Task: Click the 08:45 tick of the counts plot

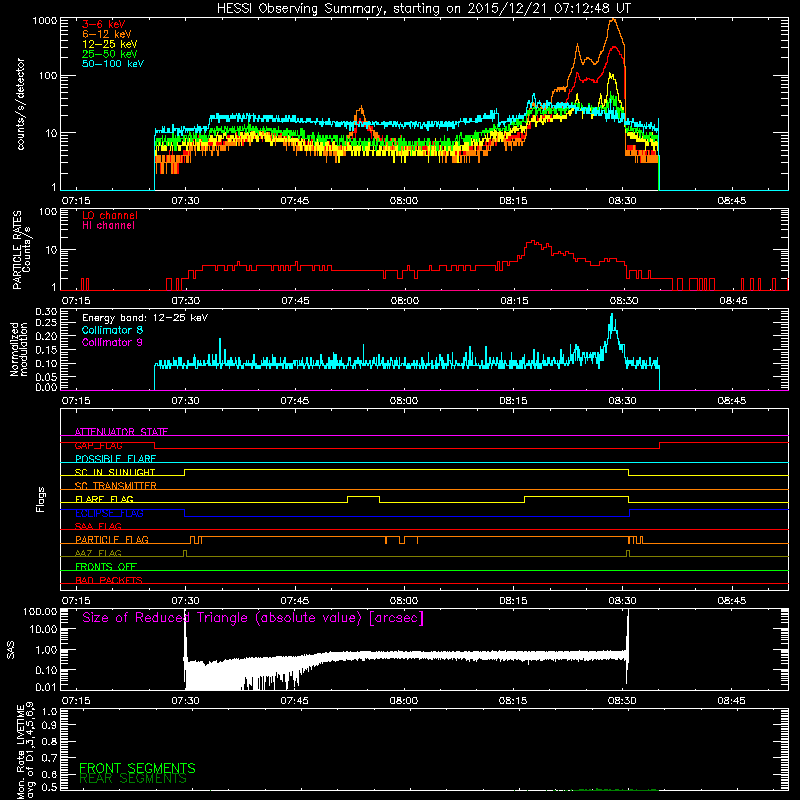Action: [x=732, y=201]
